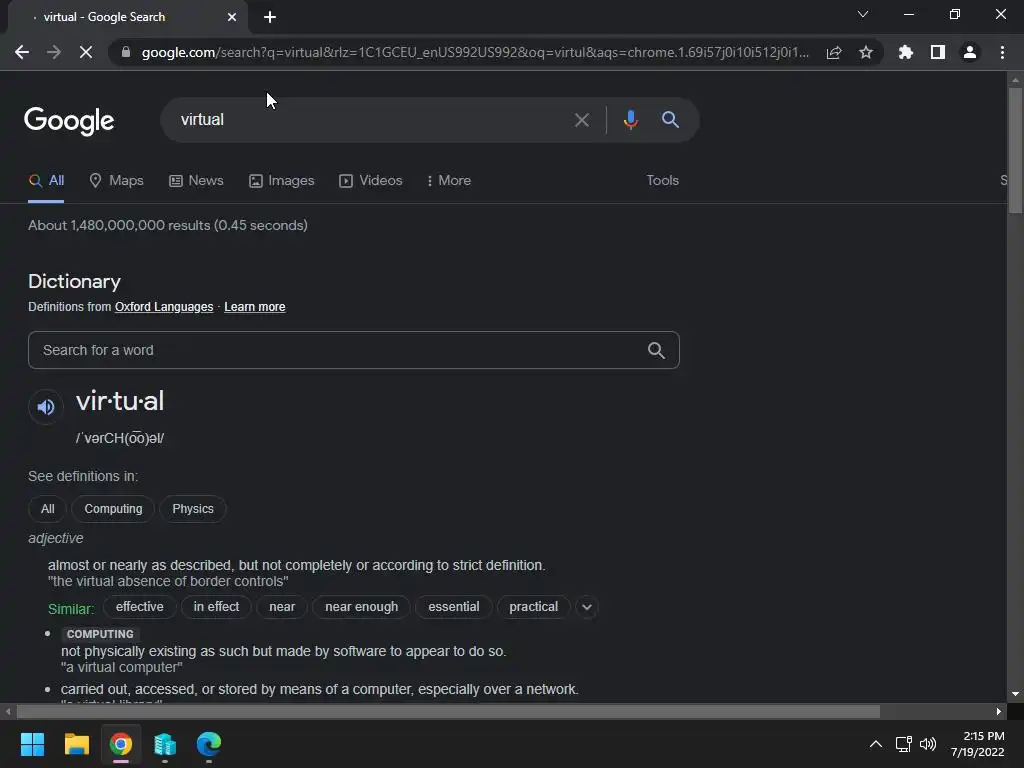The height and width of the screenshot is (768, 1024).
Task: Go back to the previous page
Action: click(x=22, y=52)
